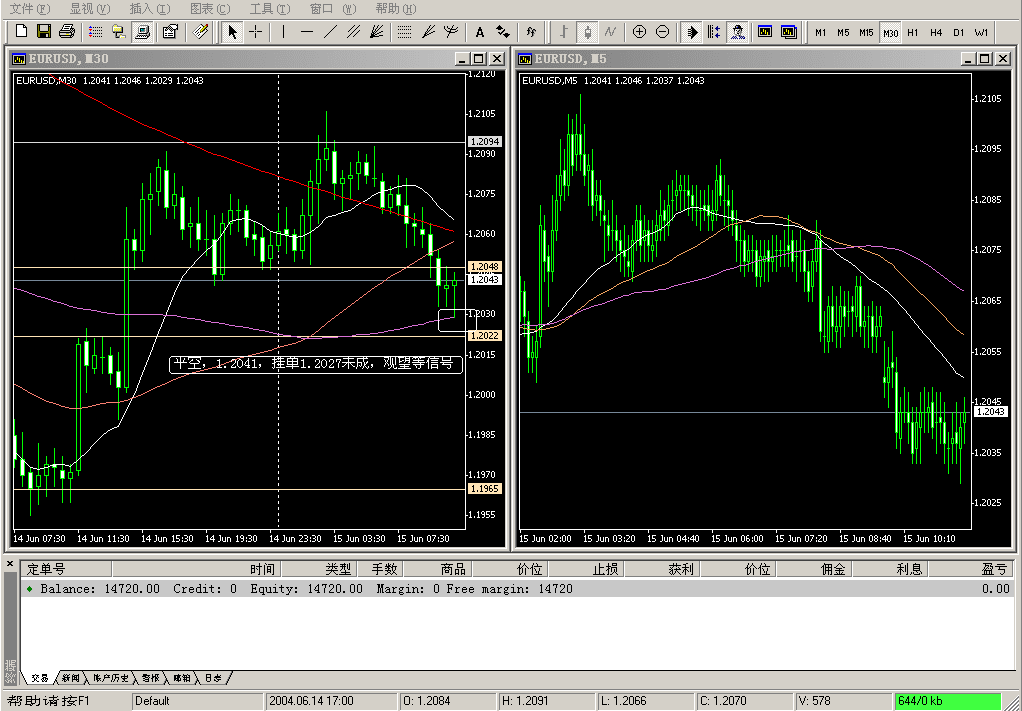Open the 显视(V) menu
Viewport: 1022px width, 711px height.
point(90,8)
